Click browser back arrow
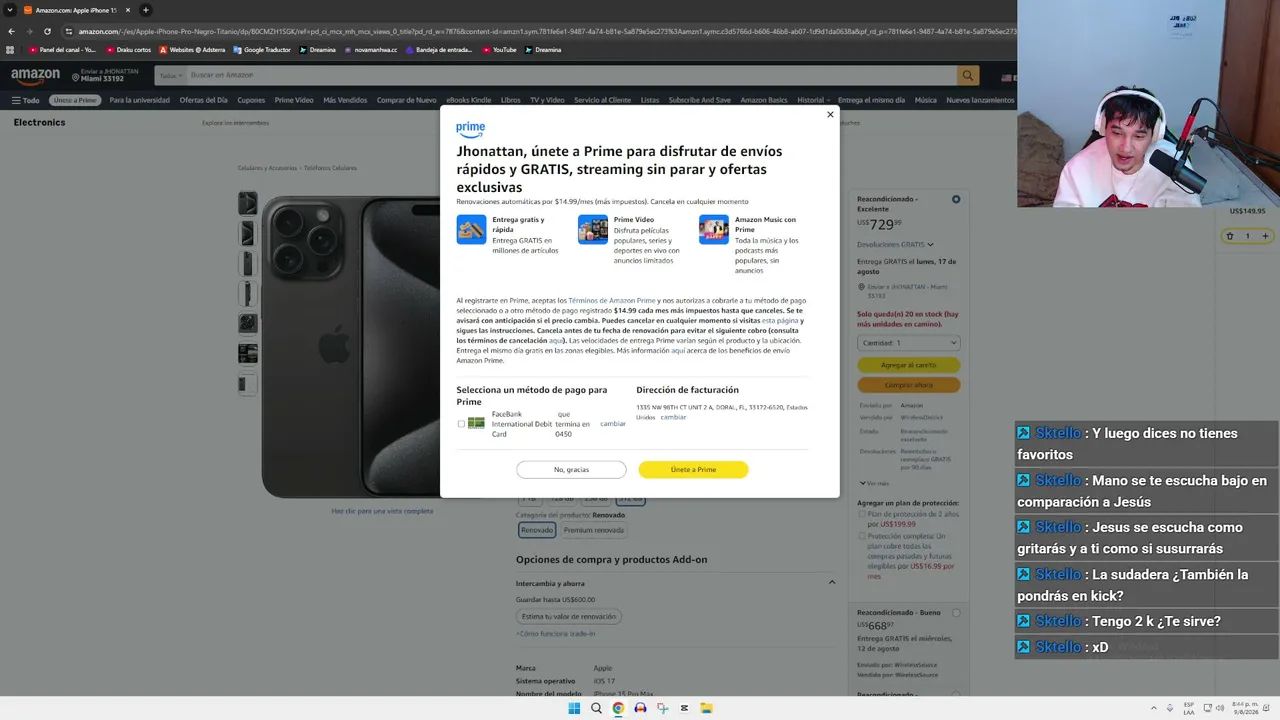Viewport: 1280px width, 720px height. (x=11, y=31)
